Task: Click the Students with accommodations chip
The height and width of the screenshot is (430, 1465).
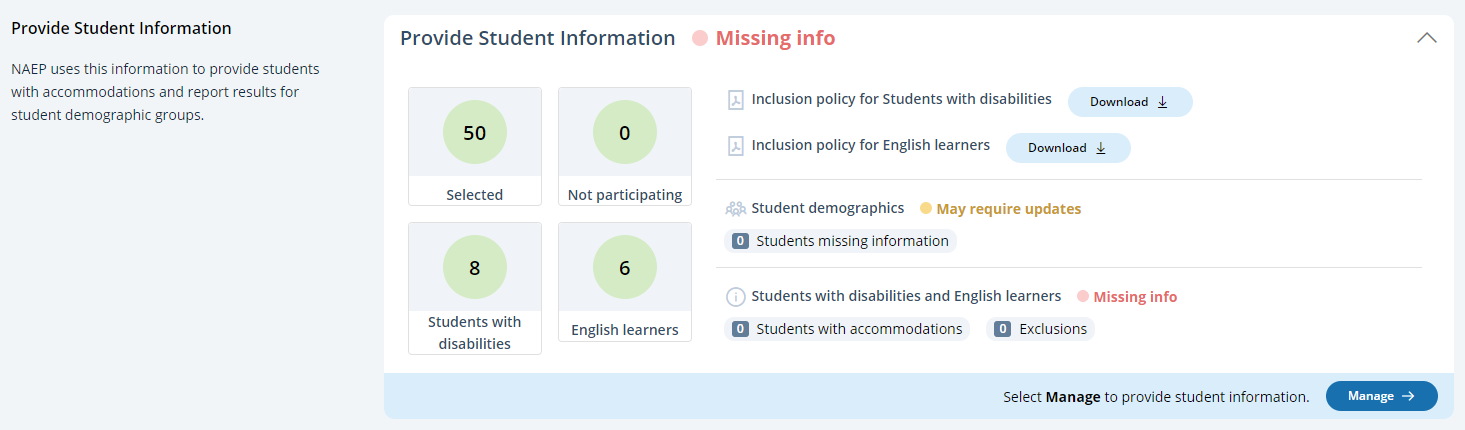Action: pos(847,329)
